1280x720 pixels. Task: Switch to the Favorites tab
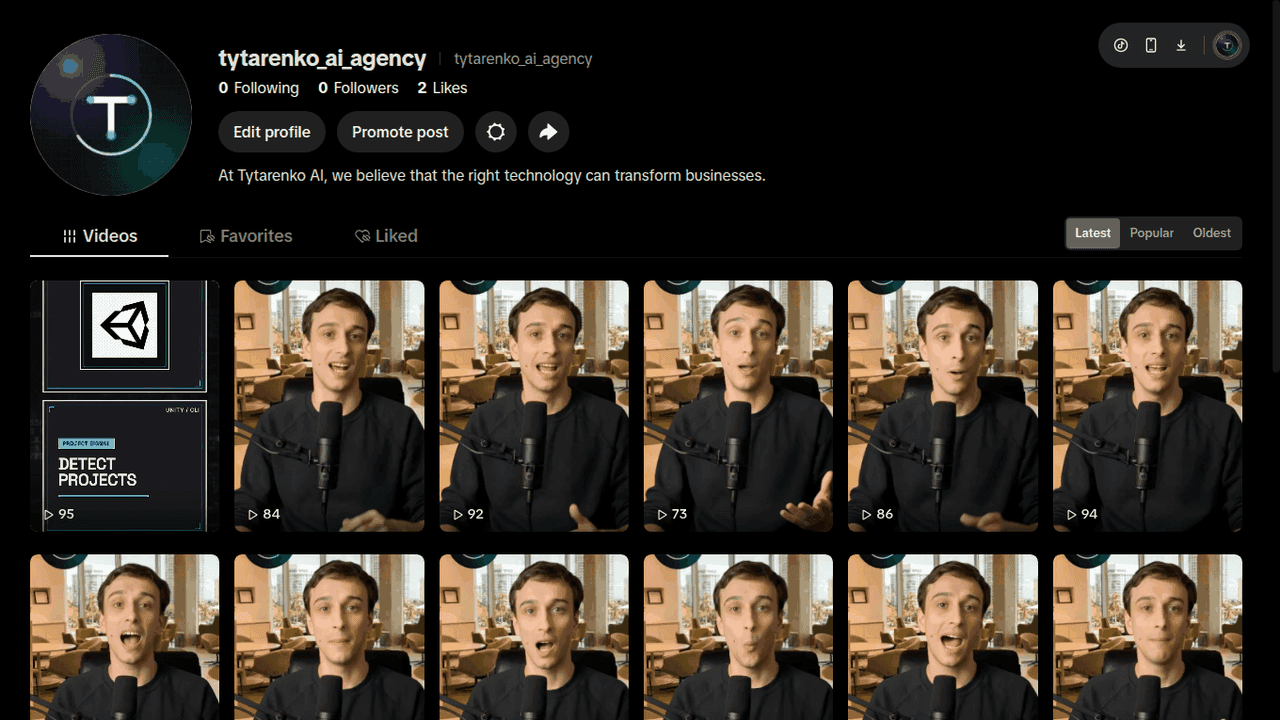246,236
